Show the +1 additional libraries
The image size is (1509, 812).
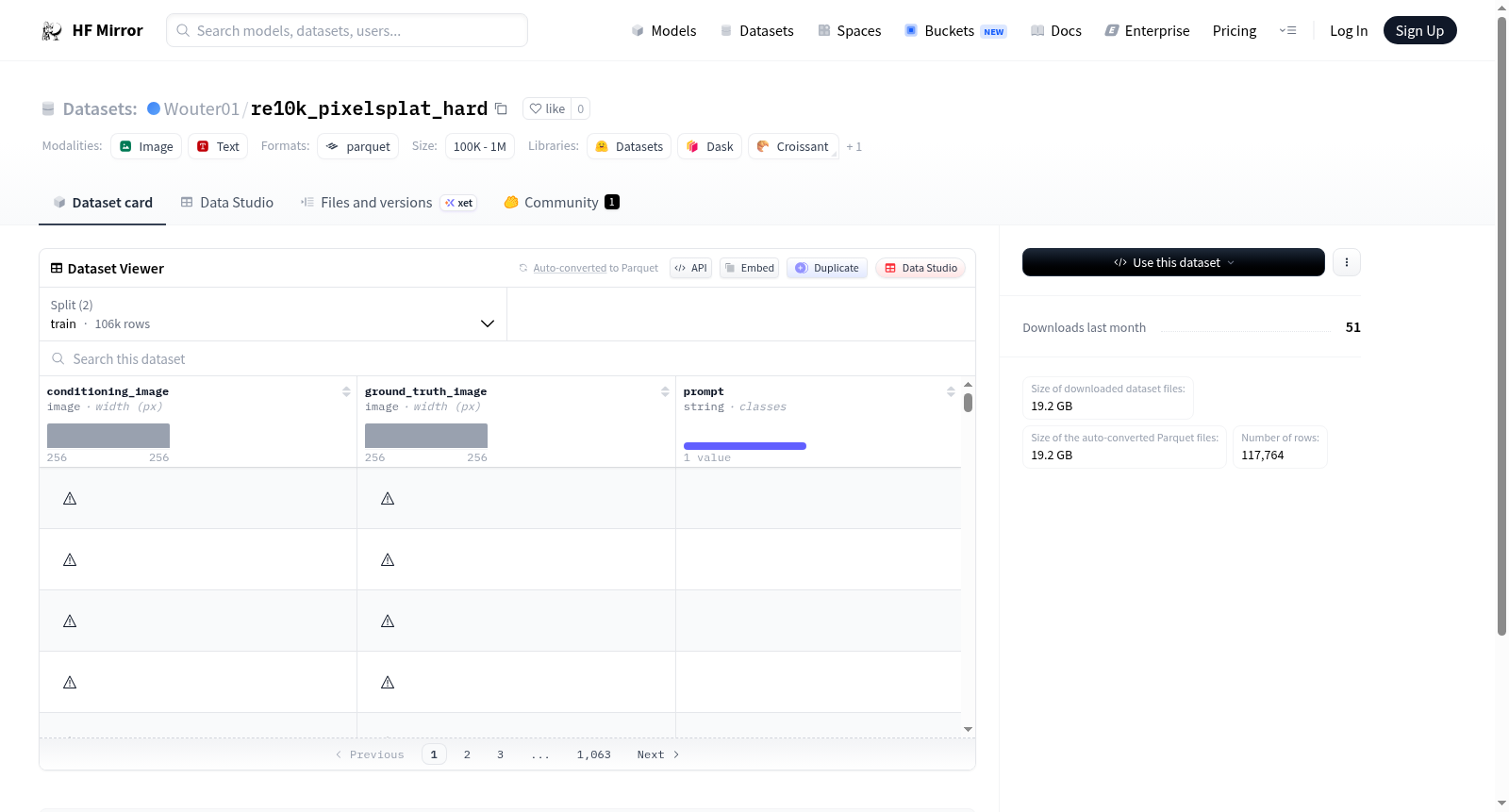click(x=854, y=146)
